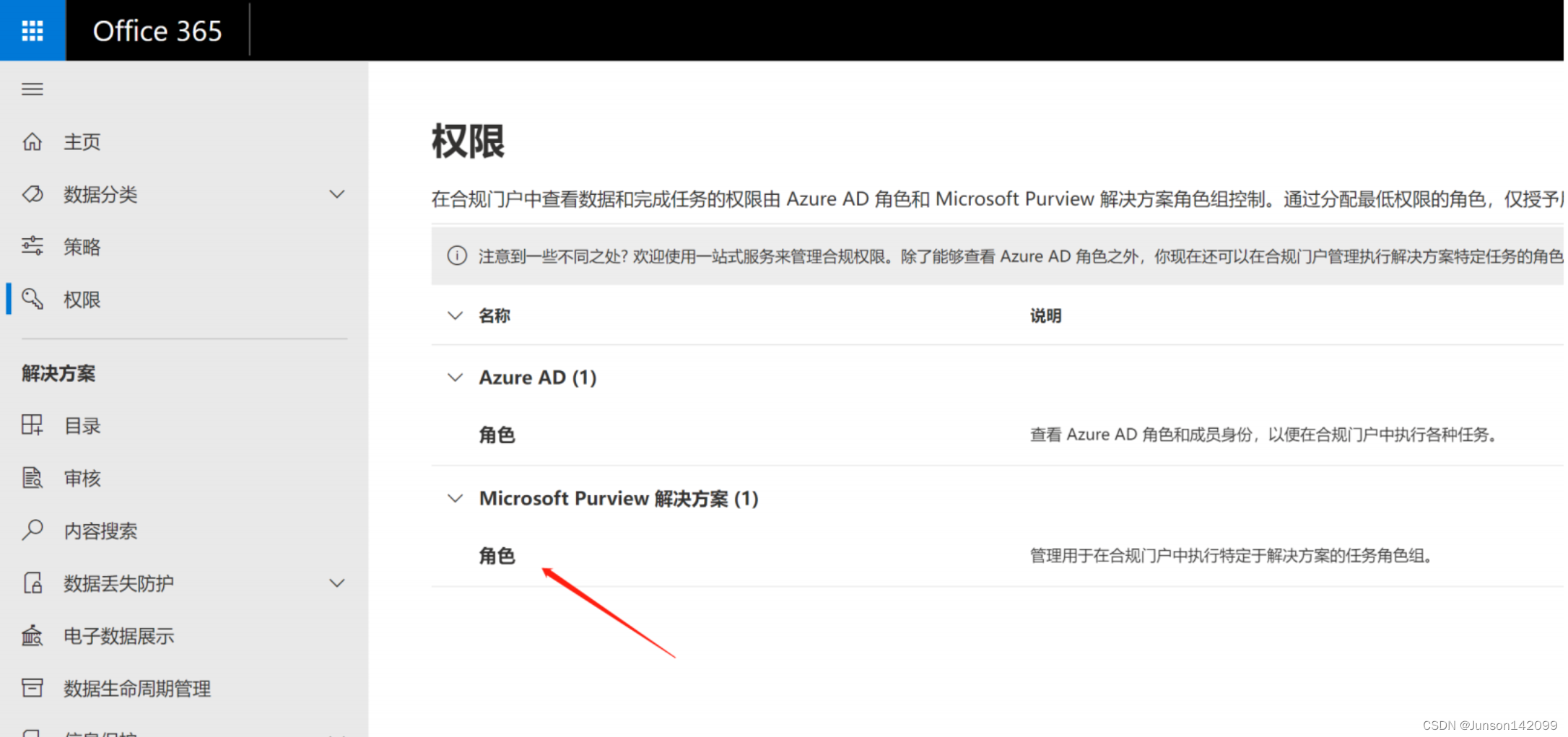
Task: Click the 数据分类 tag icon
Action: pos(32,194)
